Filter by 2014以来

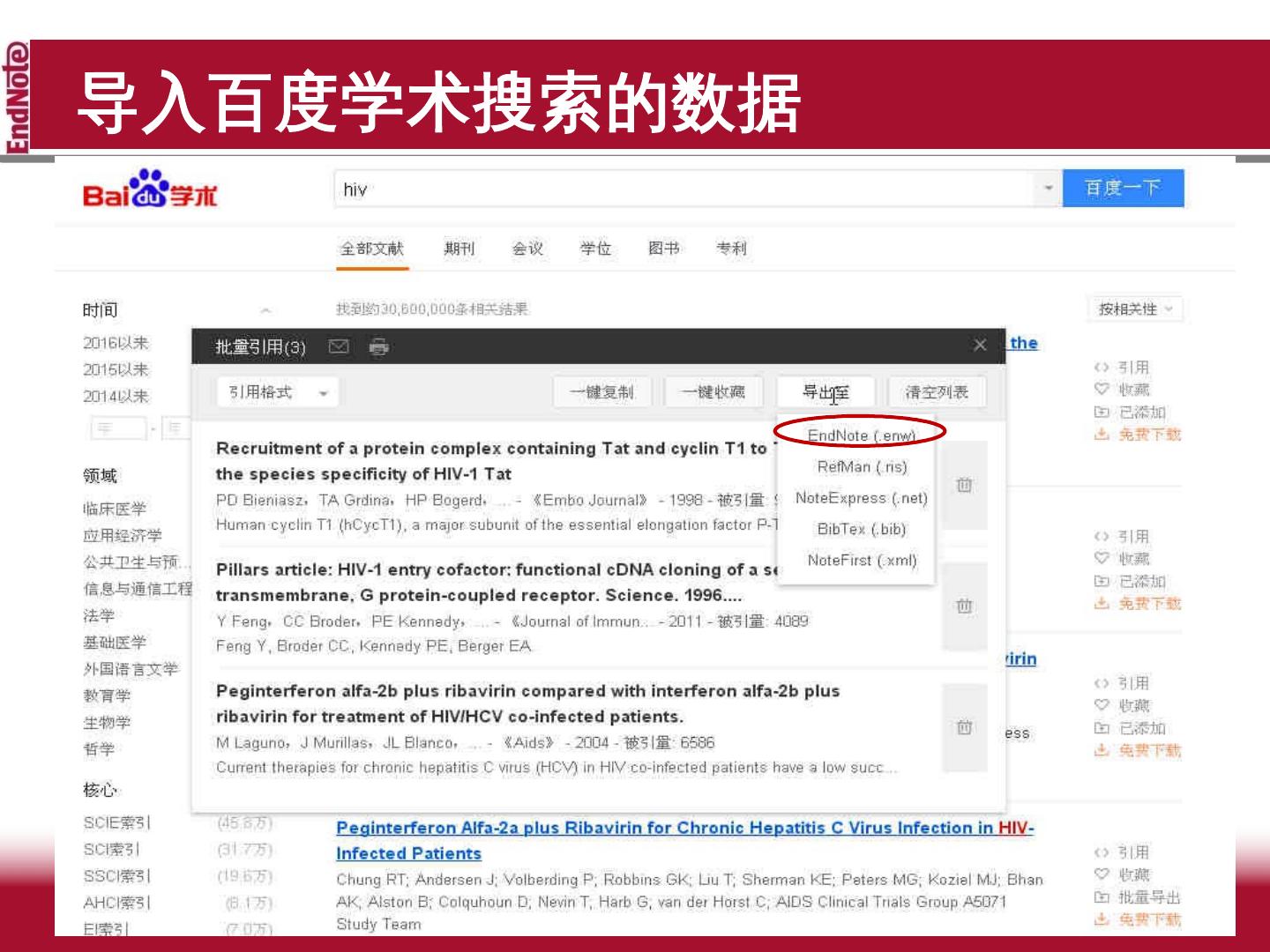coord(116,397)
